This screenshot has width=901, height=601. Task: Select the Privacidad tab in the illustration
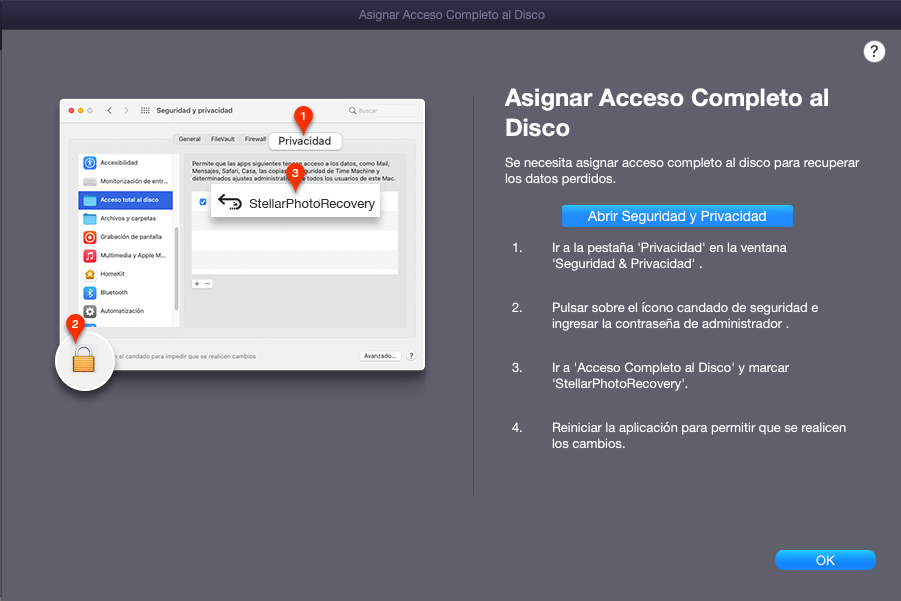click(x=305, y=141)
